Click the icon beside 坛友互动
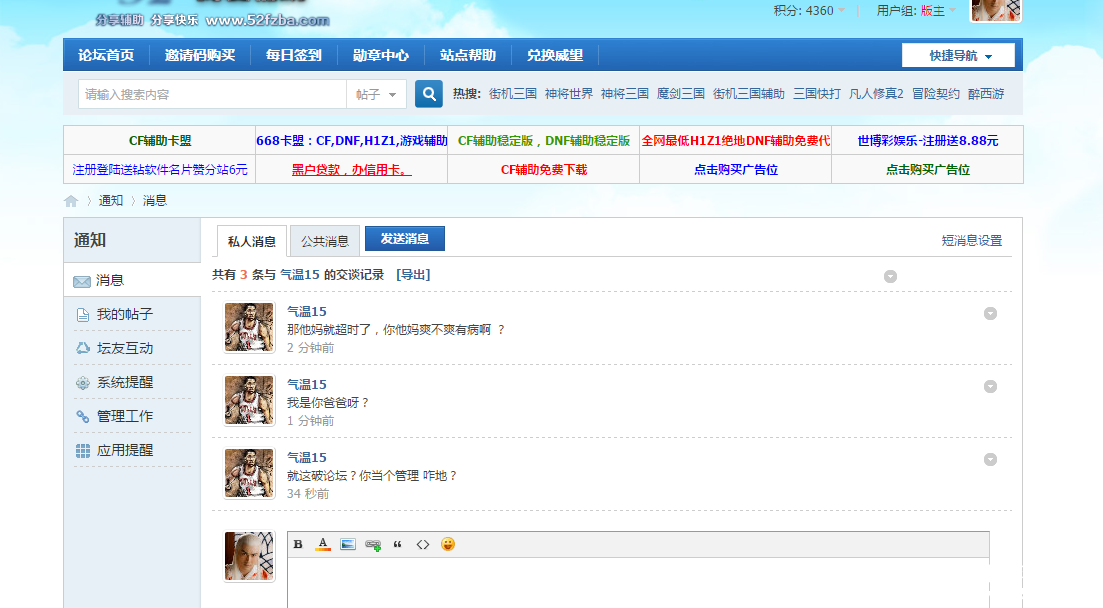Image resolution: width=1103 pixels, height=608 pixels. (83, 348)
